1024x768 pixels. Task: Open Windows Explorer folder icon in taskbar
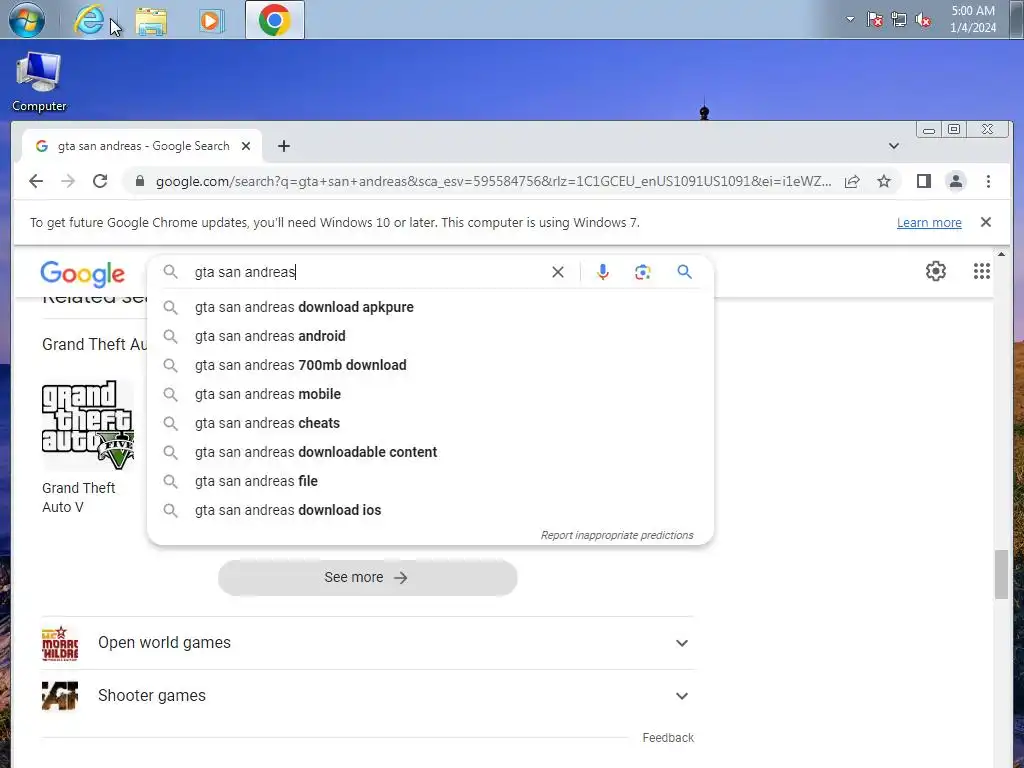[151, 20]
